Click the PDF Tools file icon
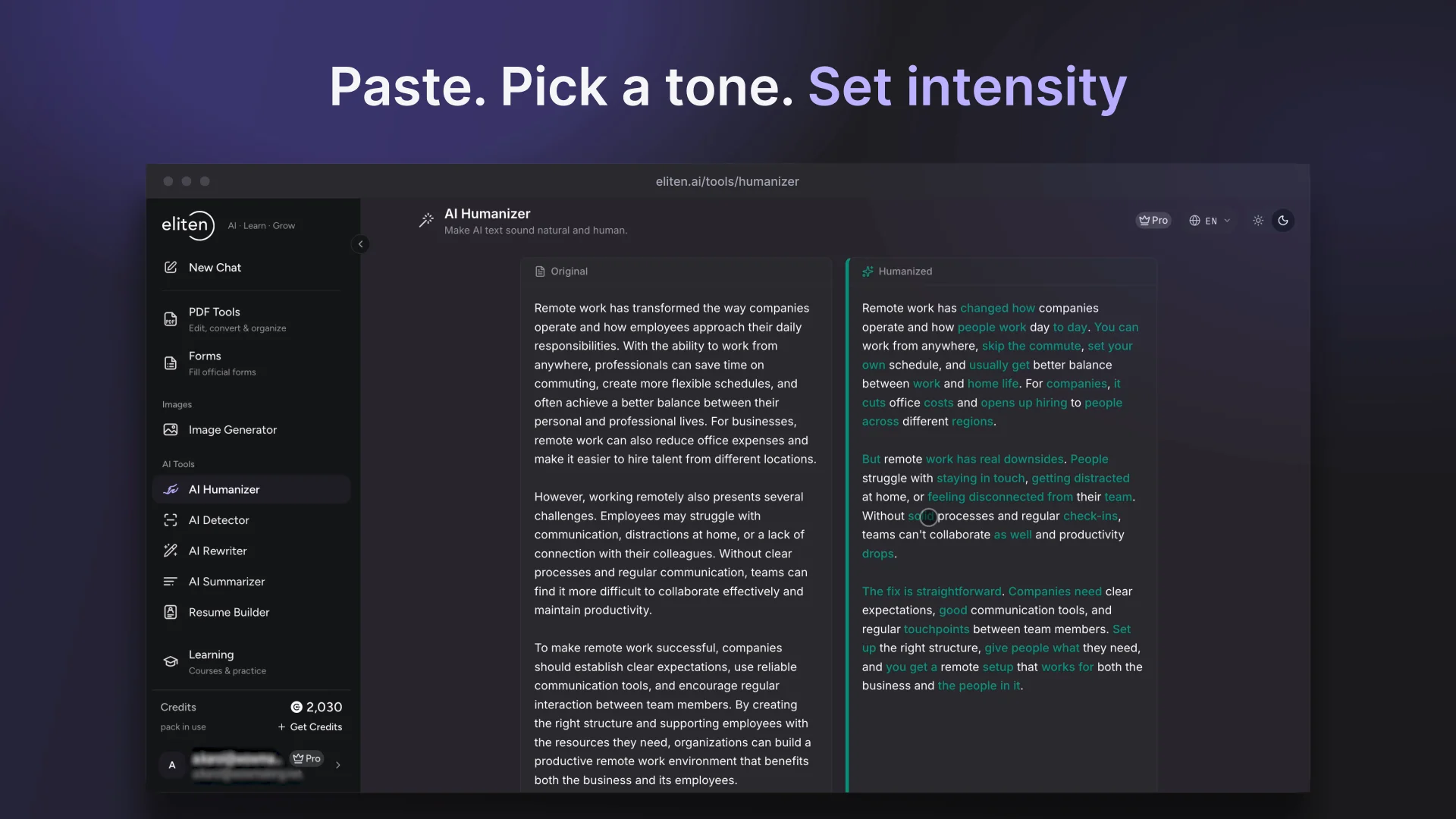The height and width of the screenshot is (819, 1456). pyautogui.click(x=171, y=319)
